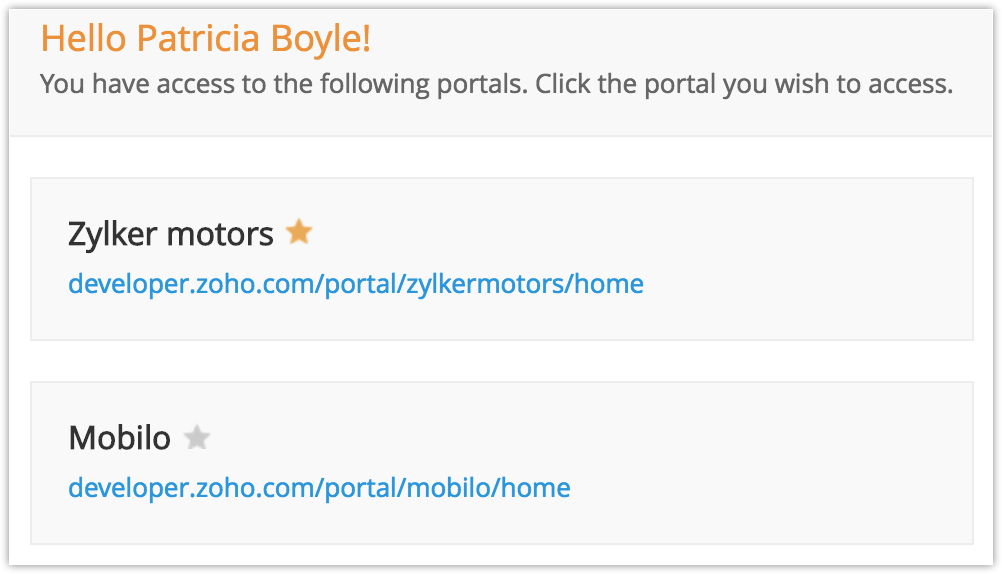Click the Mobilo portal name
Image resolution: width=1002 pixels, height=574 pixels.
coord(119,438)
